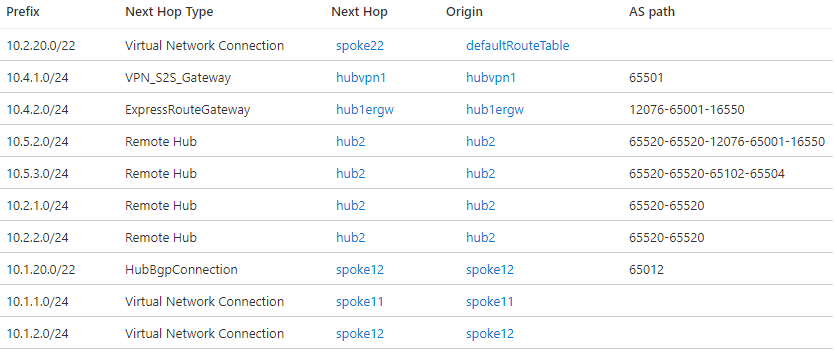Viewport: 837px width, 361px height.
Task: Open hub2 origin for 10.2.2.0/24
Action: pos(480,238)
